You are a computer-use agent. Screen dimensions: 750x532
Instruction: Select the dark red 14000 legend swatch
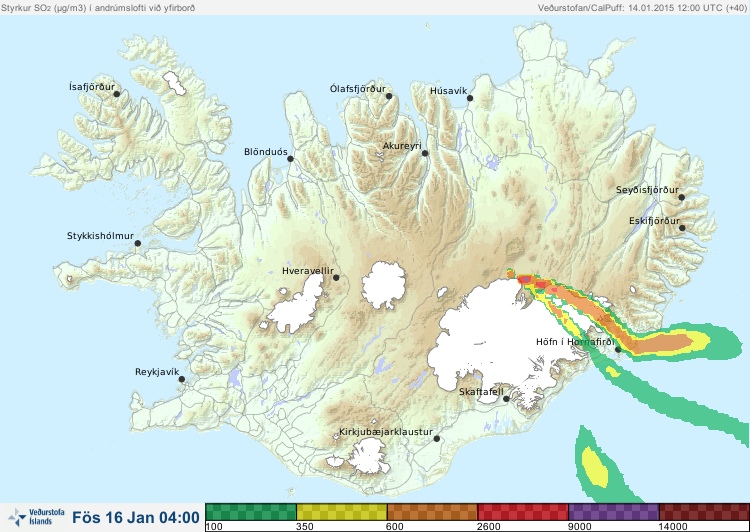click(704, 512)
